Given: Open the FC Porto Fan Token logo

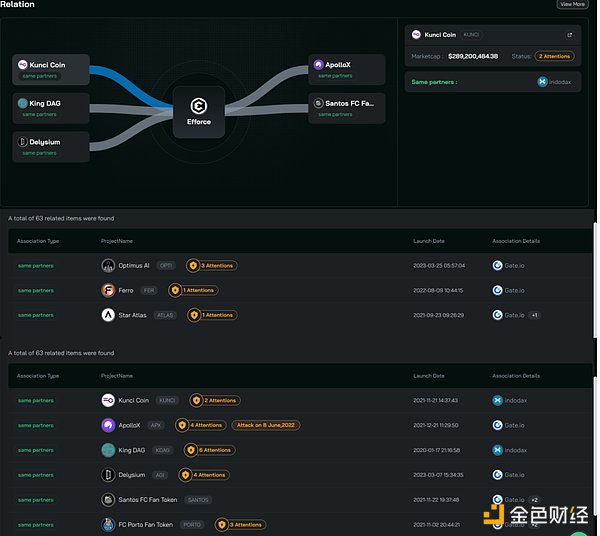Looking at the screenshot, I should (108, 524).
